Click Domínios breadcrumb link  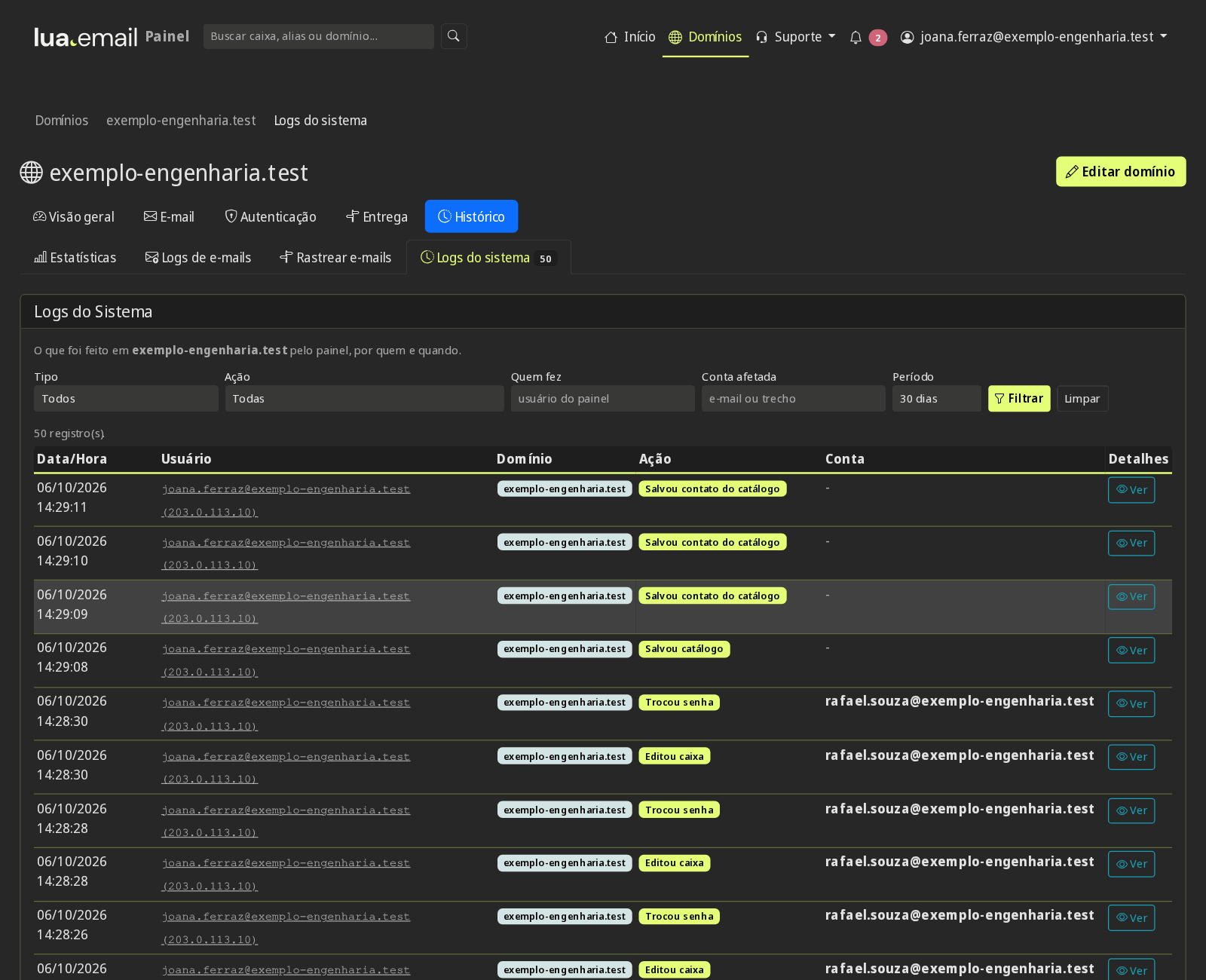(x=62, y=121)
